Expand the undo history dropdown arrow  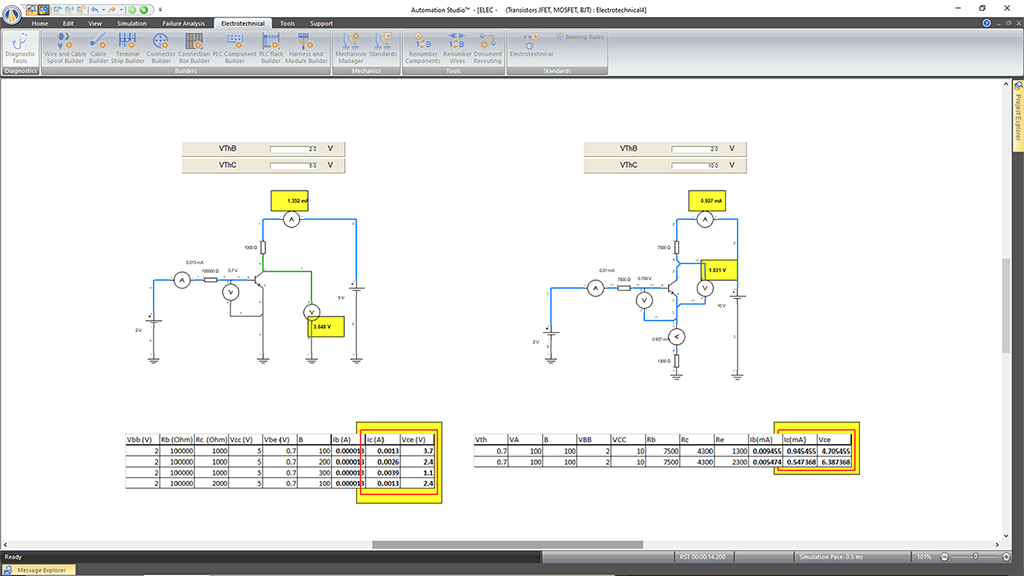tap(105, 9)
